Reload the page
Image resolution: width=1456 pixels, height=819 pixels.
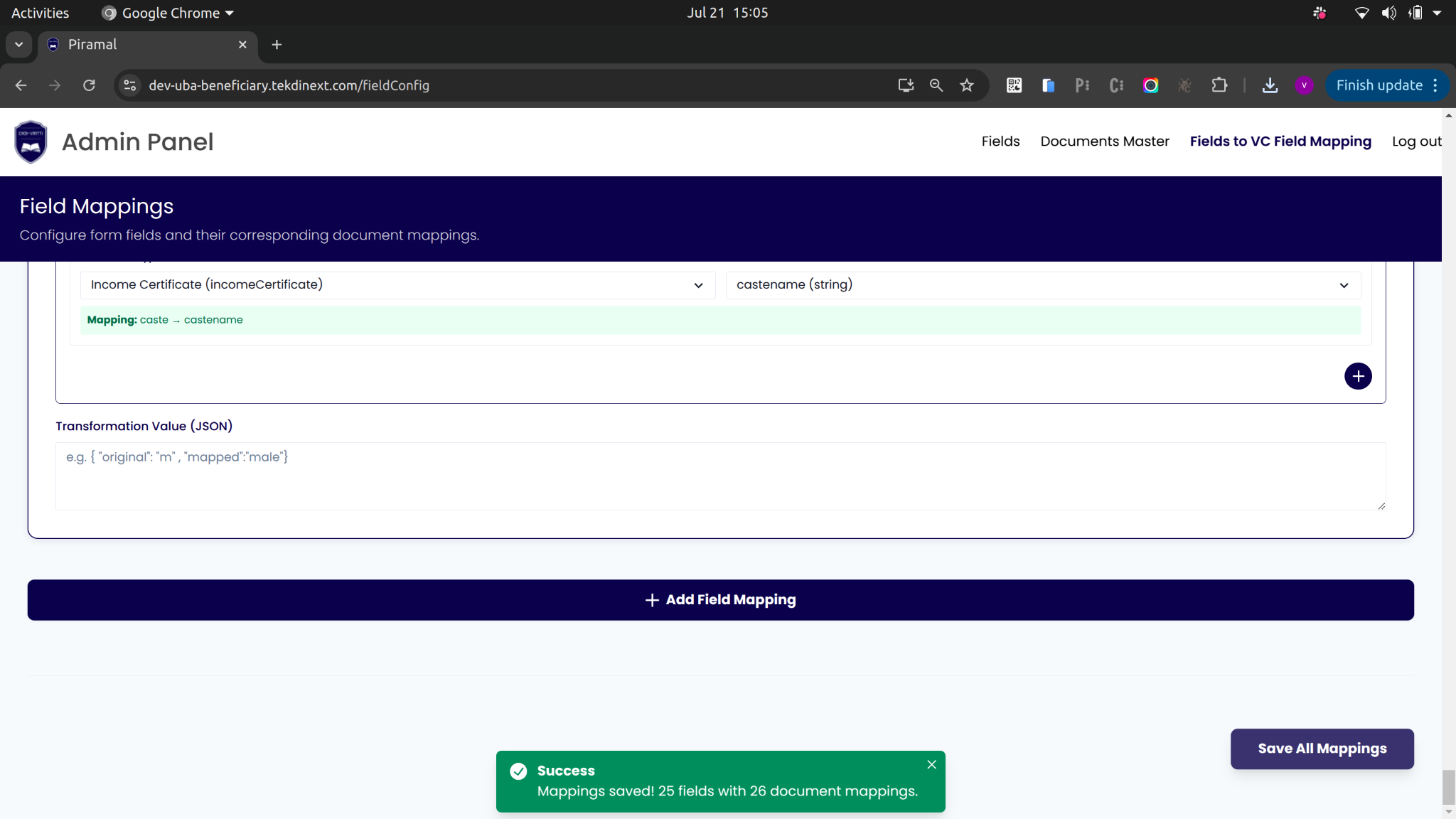tap(89, 85)
